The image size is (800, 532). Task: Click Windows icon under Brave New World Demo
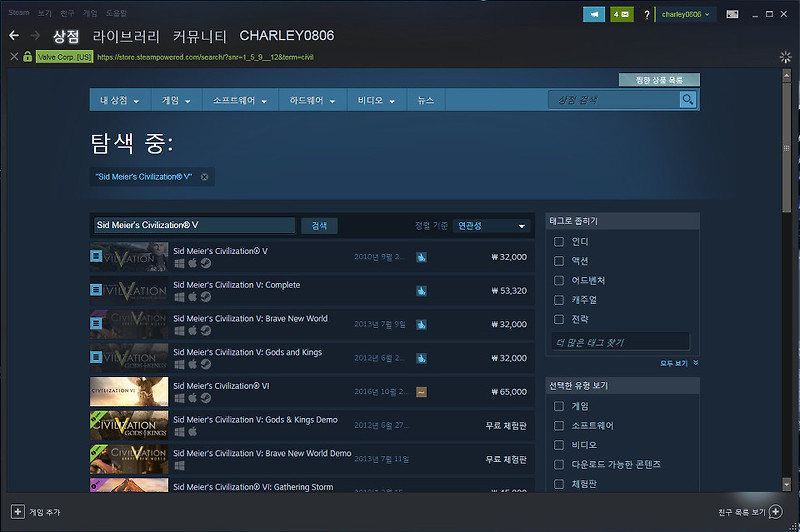pos(179,465)
